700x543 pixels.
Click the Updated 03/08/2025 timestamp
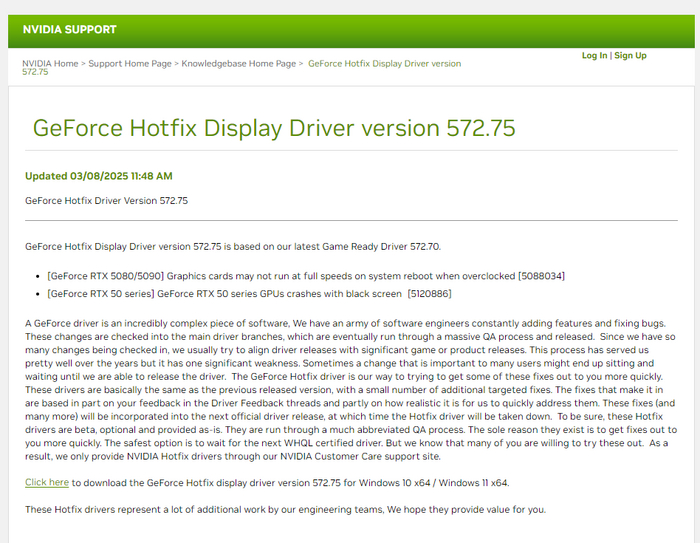coord(99,176)
